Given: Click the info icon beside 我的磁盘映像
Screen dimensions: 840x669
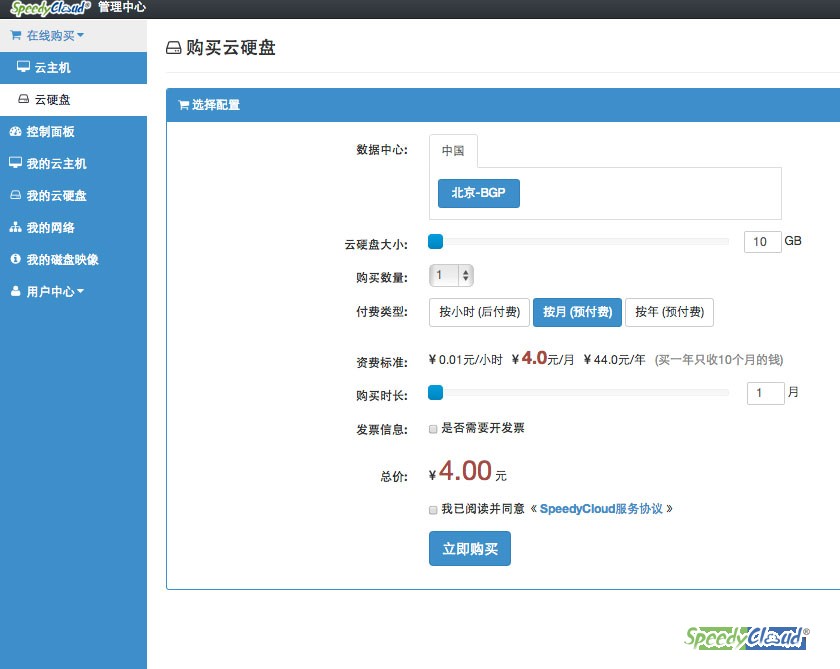Looking at the screenshot, I should tap(16, 259).
